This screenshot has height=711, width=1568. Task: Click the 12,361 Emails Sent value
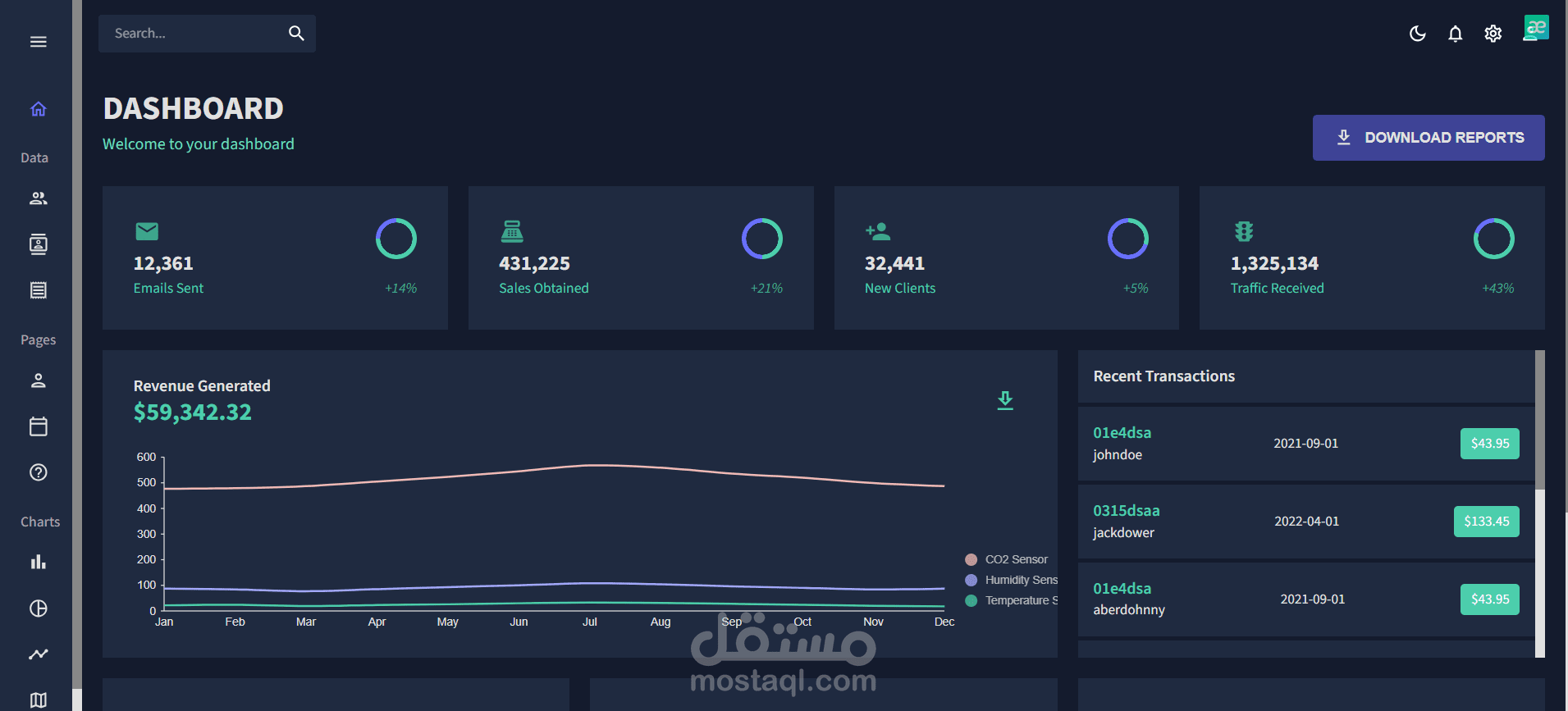tap(163, 263)
